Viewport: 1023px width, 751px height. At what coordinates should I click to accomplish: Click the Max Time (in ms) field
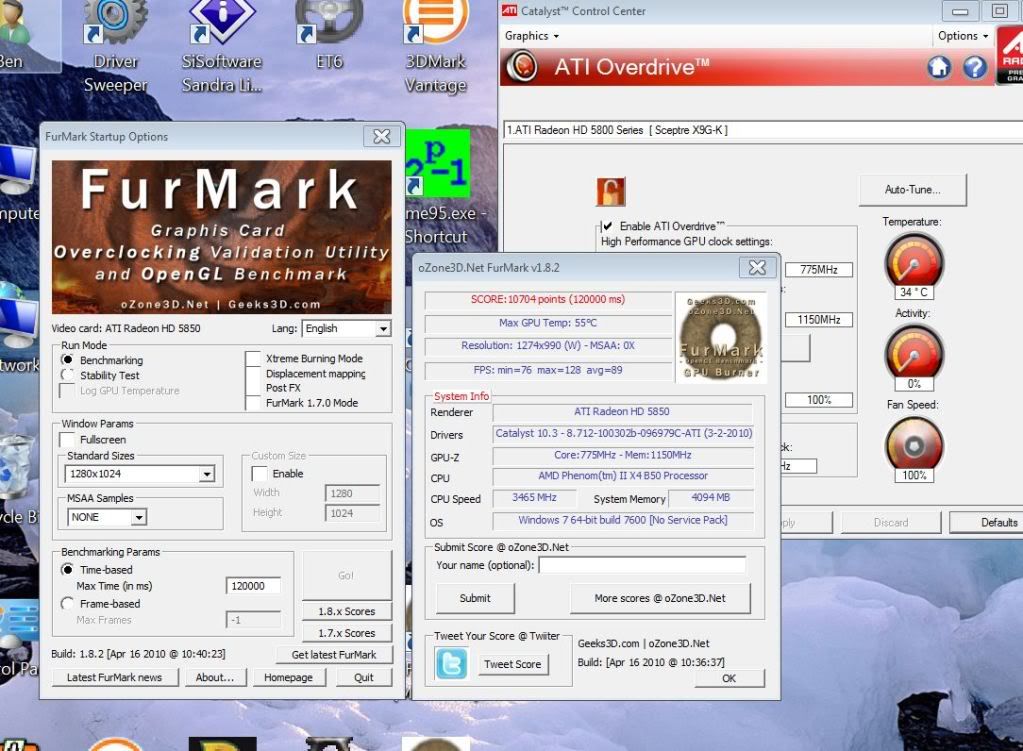pyautogui.click(x=253, y=586)
